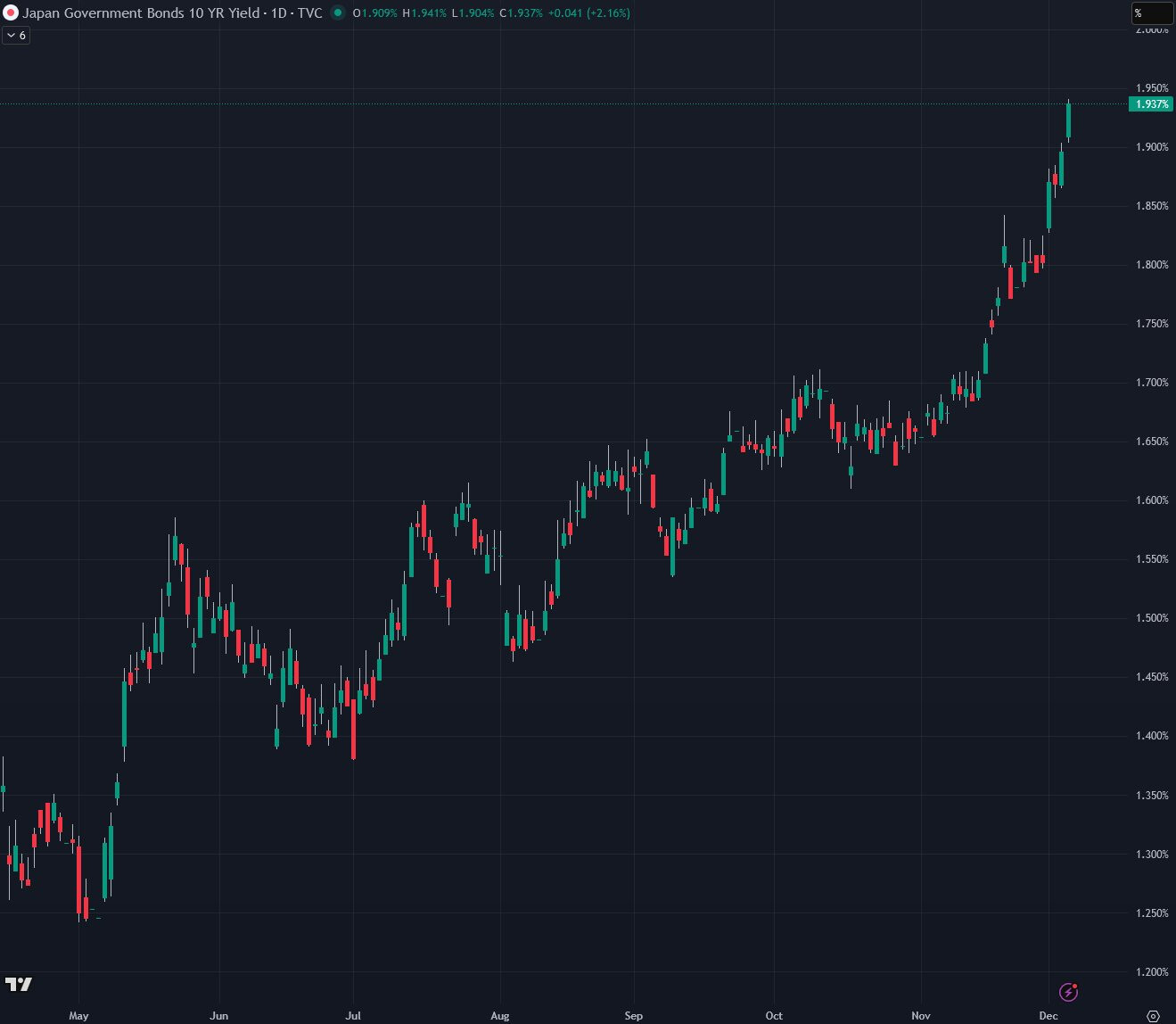Click the latest green candle near 1.937%
Screen dimensions: 1176x1024
pos(1068,121)
